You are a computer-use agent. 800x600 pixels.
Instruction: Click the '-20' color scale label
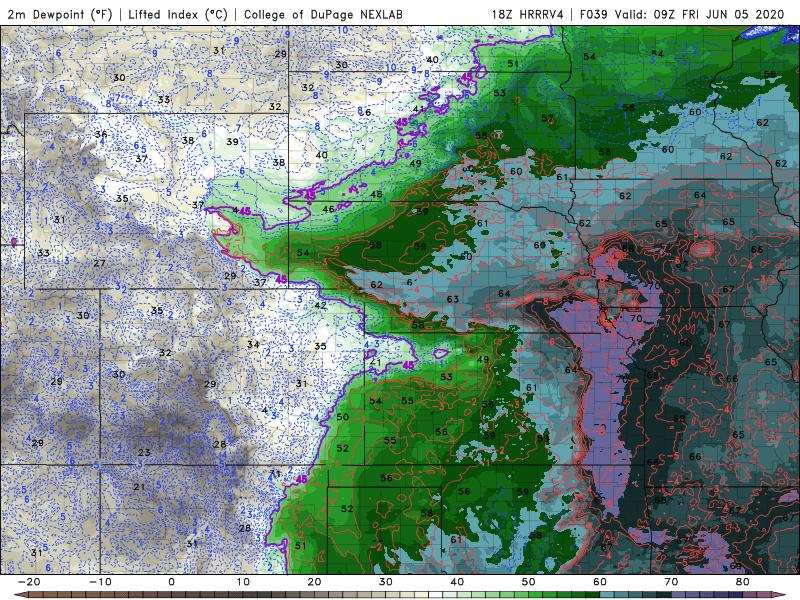29,582
